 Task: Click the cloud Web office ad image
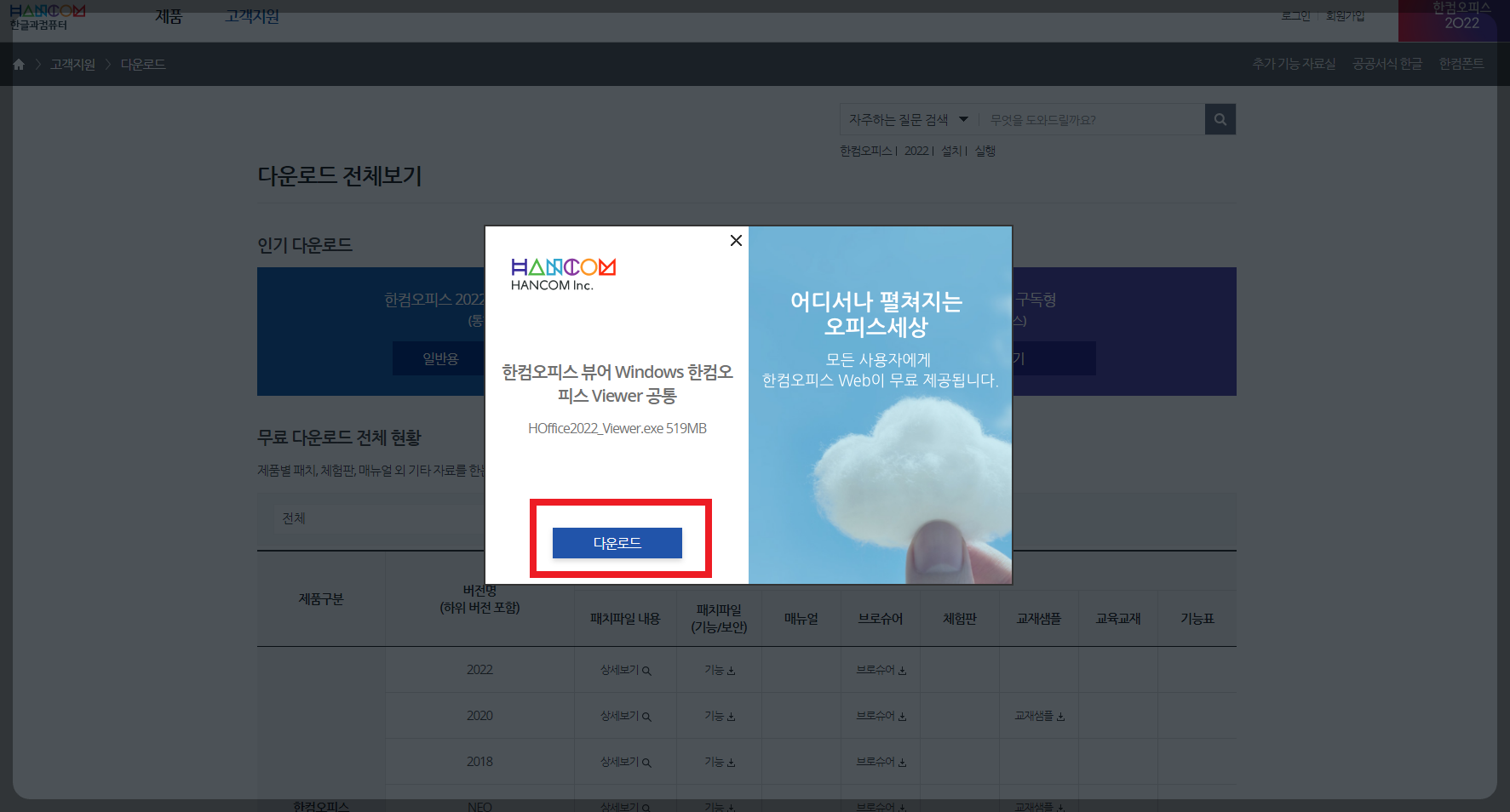point(880,404)
